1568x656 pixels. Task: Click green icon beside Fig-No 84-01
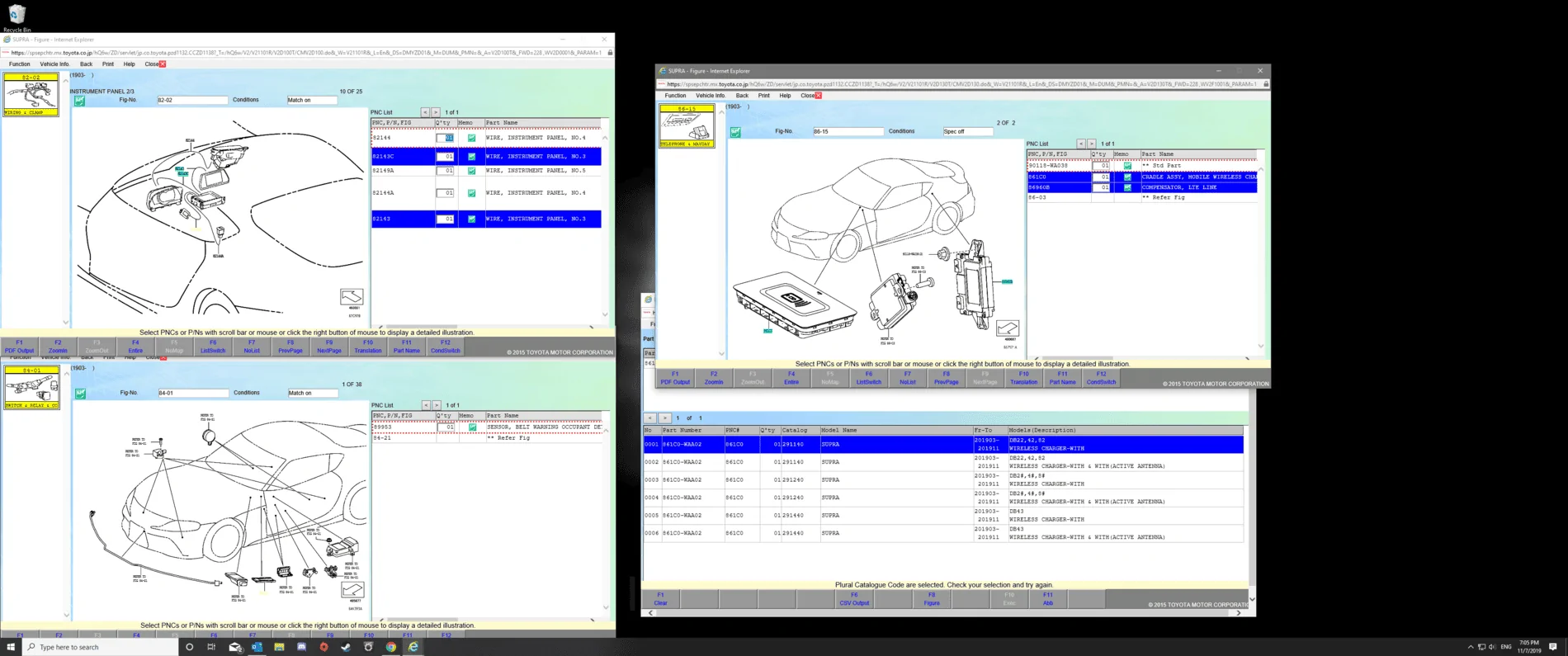pyautogui.click(x=81, y=394)
